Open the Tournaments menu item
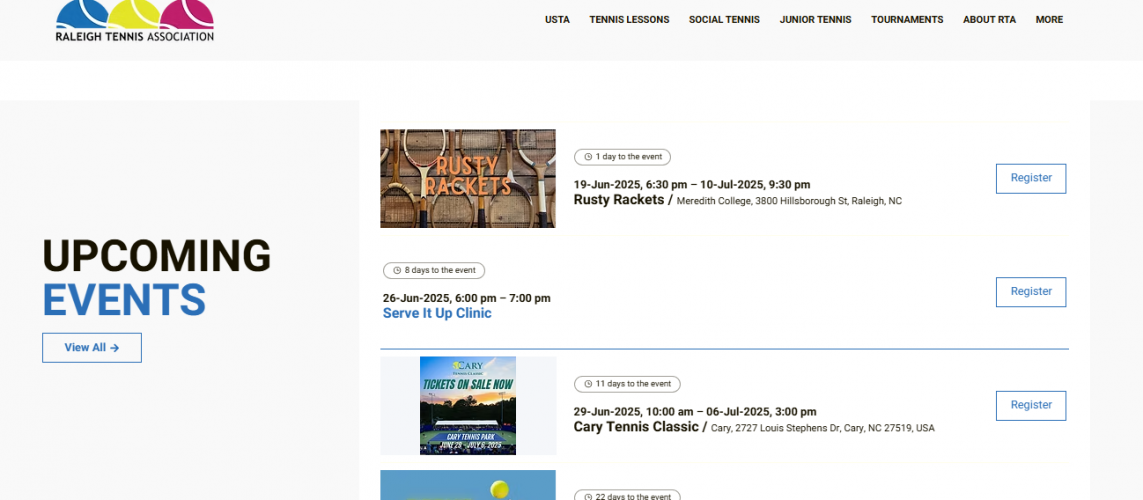The width and height of the screenshot is (1143, 500). click(907, 20)
